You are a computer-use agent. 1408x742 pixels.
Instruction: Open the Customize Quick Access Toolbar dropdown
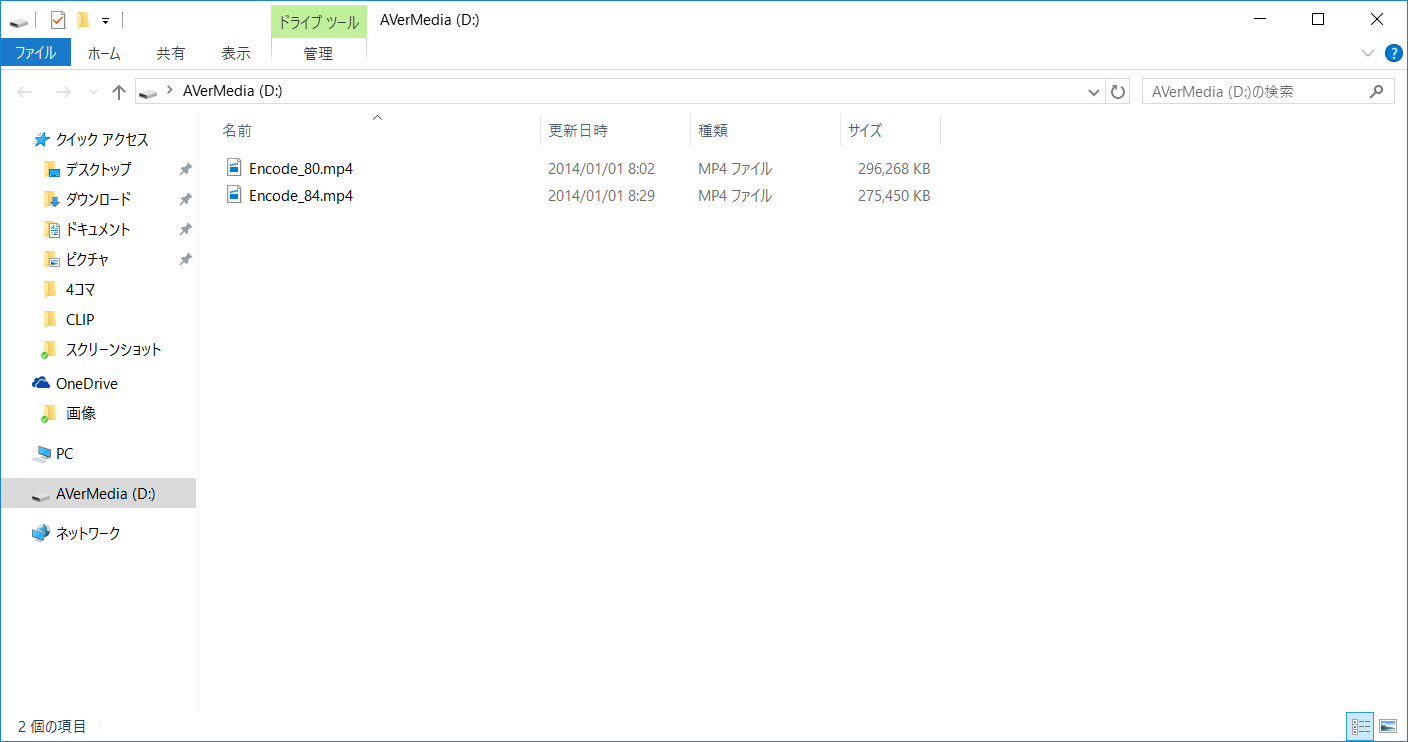pos(105,20)
